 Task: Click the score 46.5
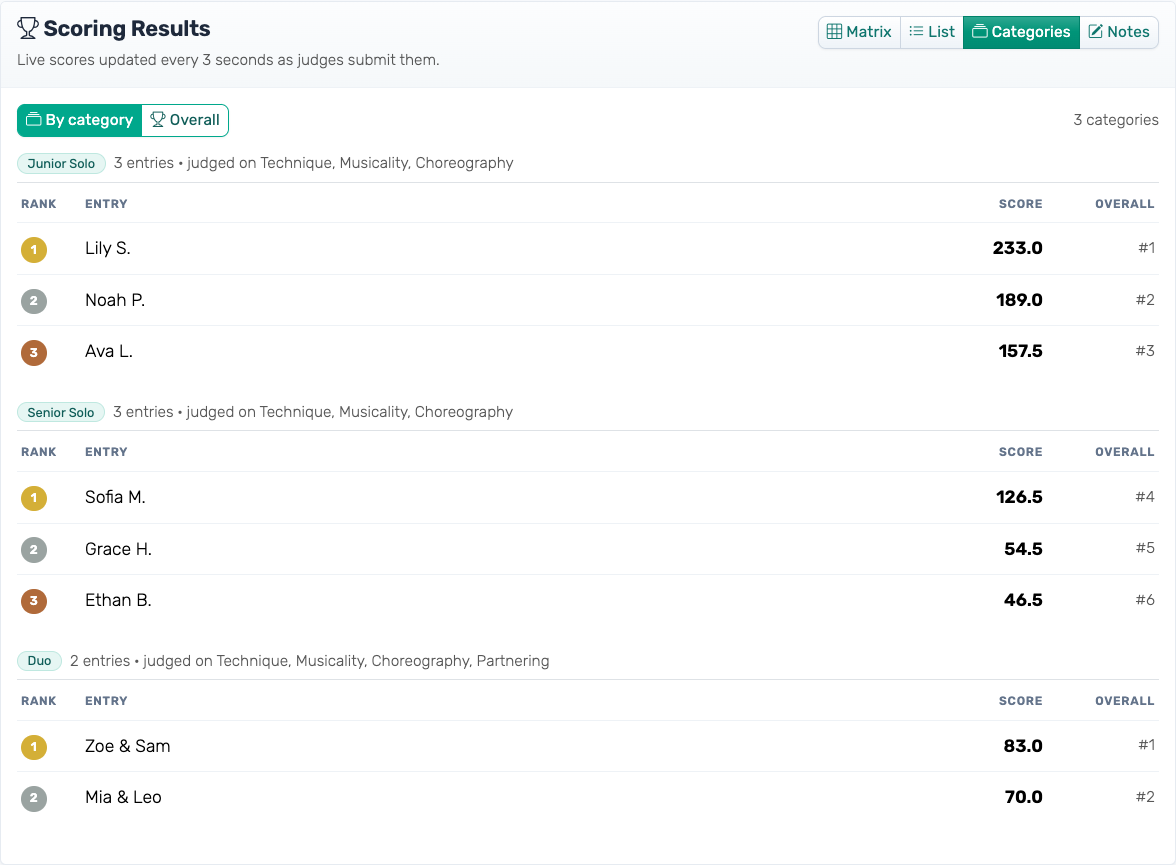tap(1023, 600)
